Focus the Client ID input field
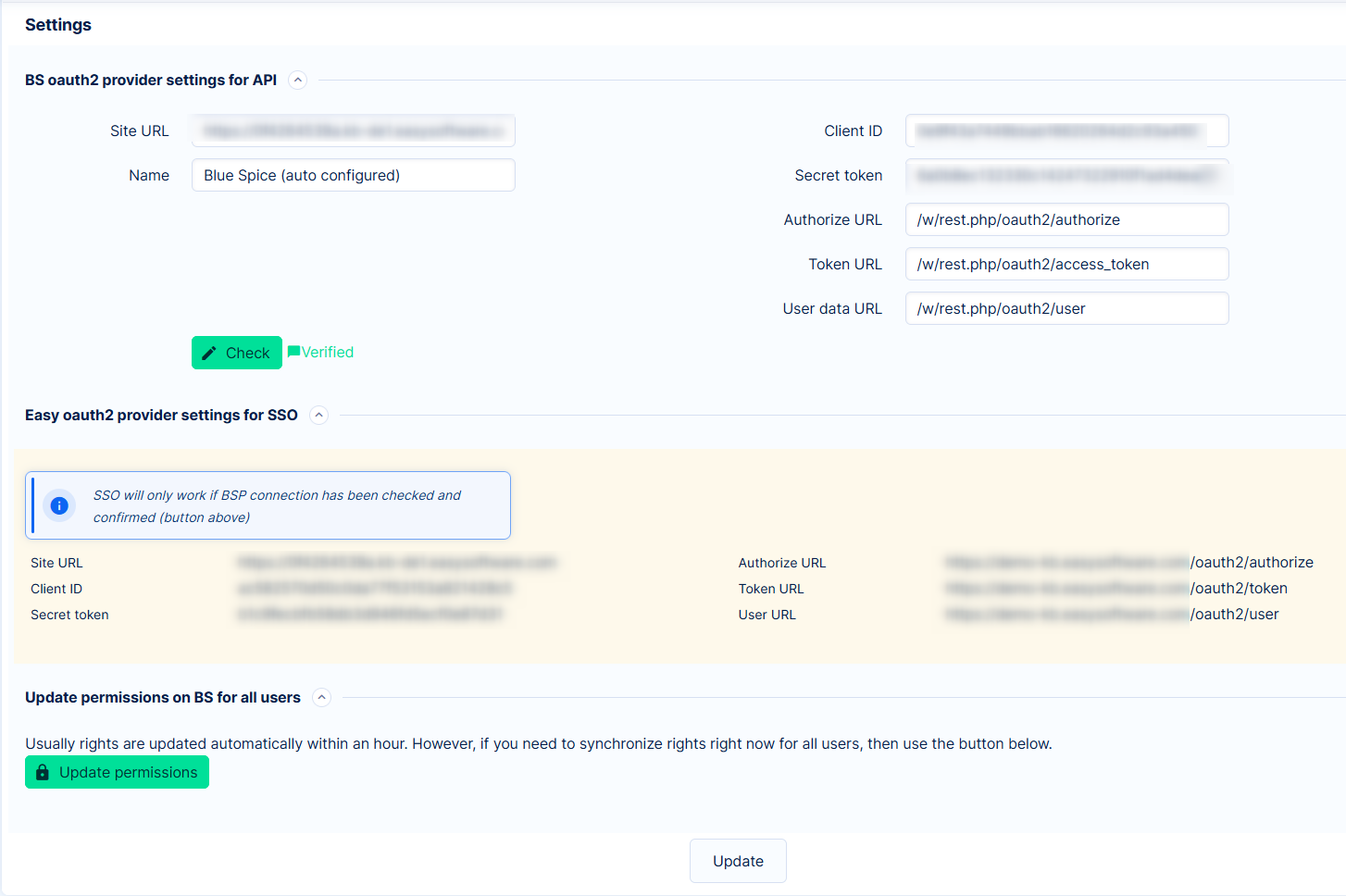This screenshot has width=1346, height=896. [x=1066, y=131]
